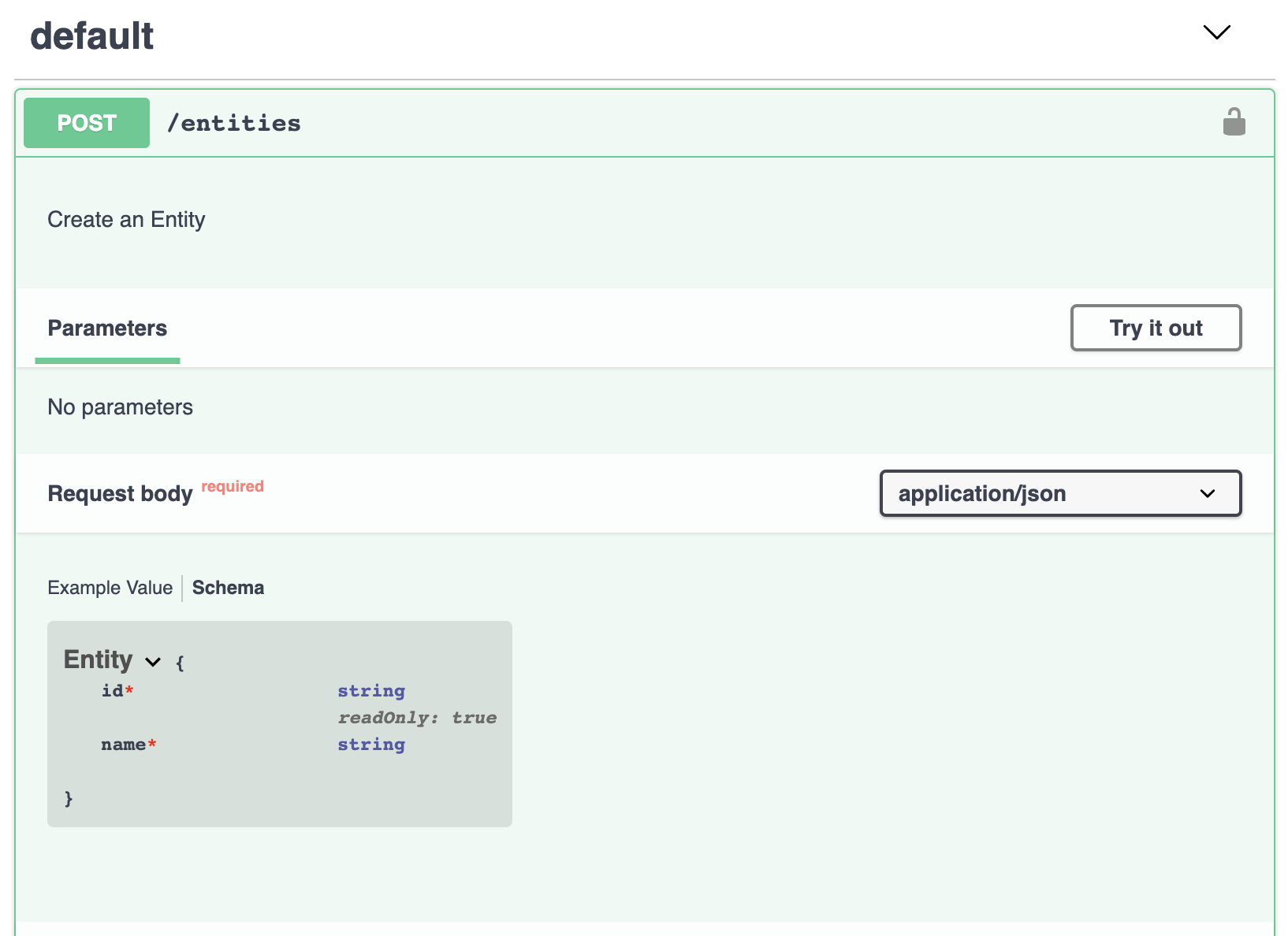
Task: Click the padlock to view security requirements
Action: point(1234,122)
